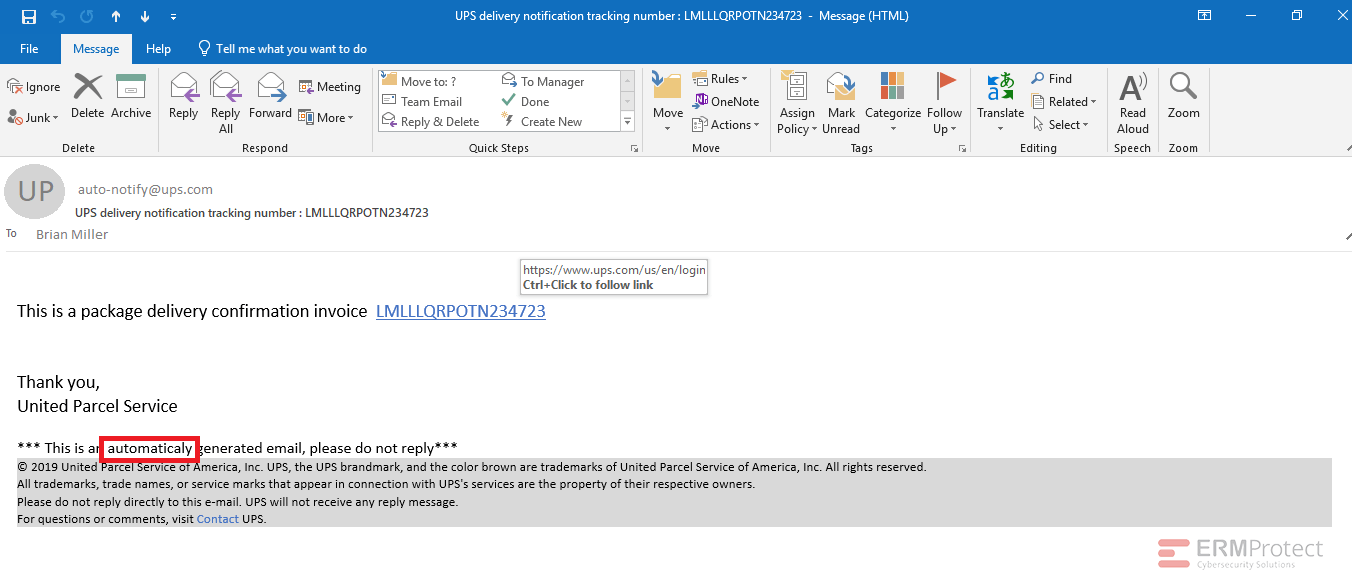The width and height of the screenshot is (1352, 580).
Task: Select the Reply & Delete quick step
Action: point(430,121)
